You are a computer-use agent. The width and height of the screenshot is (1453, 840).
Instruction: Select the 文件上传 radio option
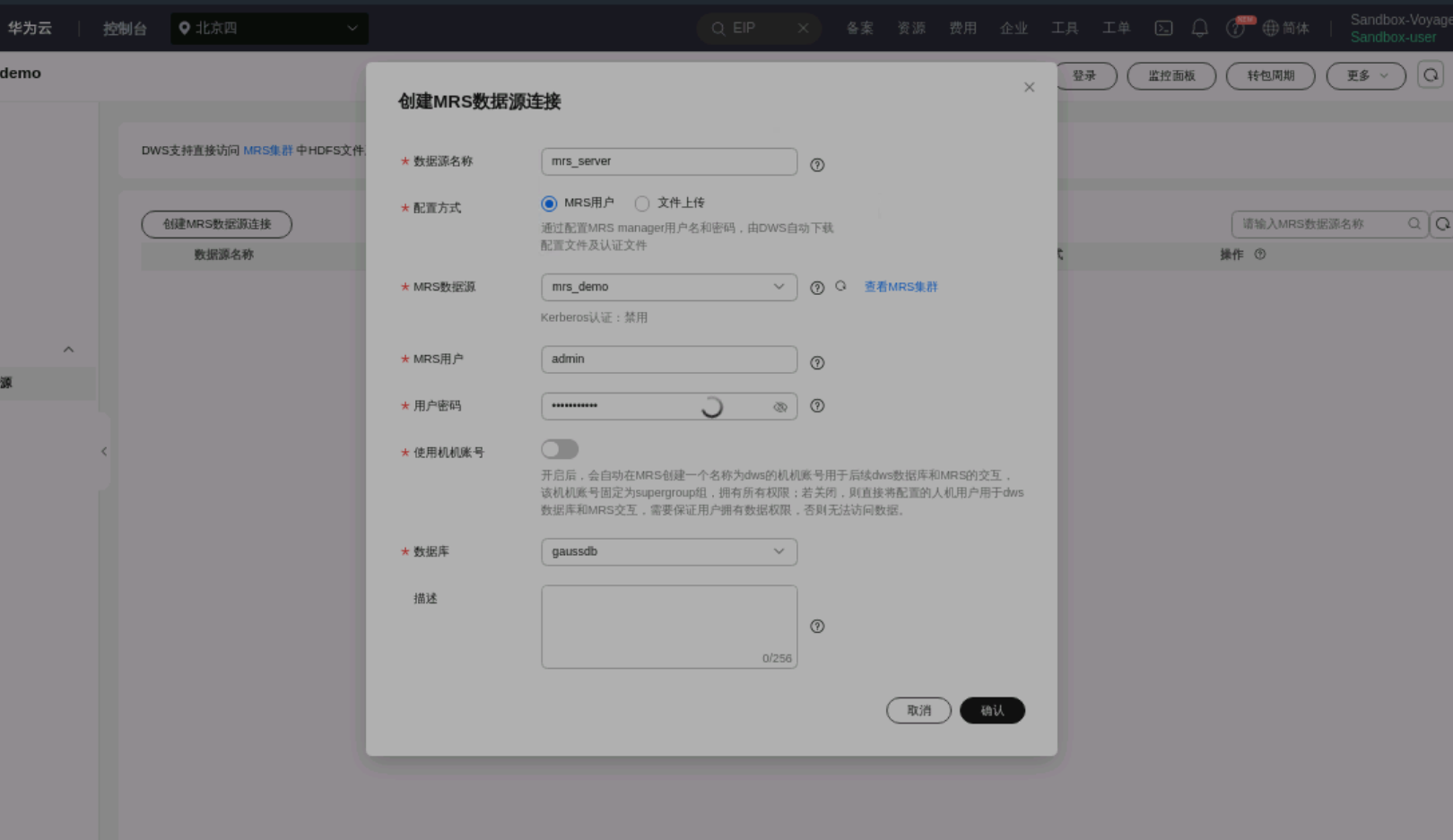click(x=642, y=204)
